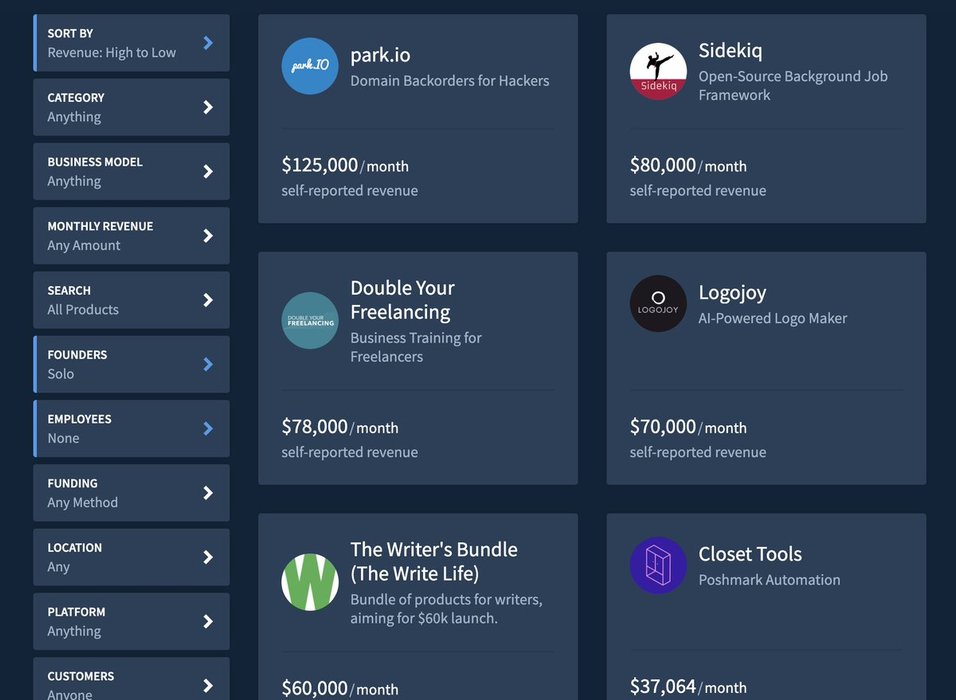Click "self-reported revenue" under park.io
The width and height of the screenshot is (956, 700).
click(349, 191)
